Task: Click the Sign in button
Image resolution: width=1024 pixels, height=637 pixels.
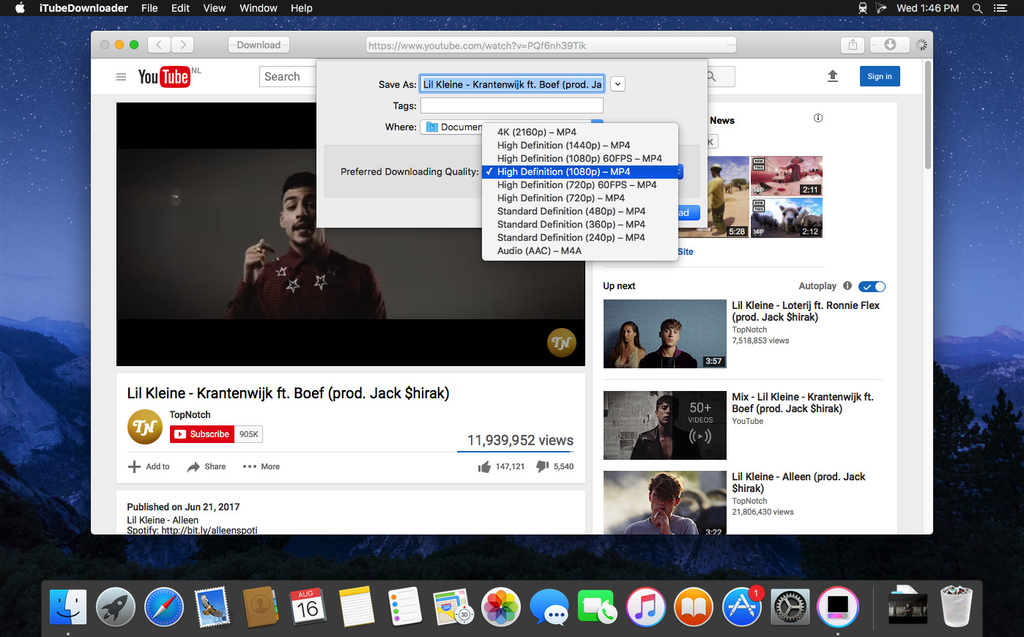Action: (879, 76)
